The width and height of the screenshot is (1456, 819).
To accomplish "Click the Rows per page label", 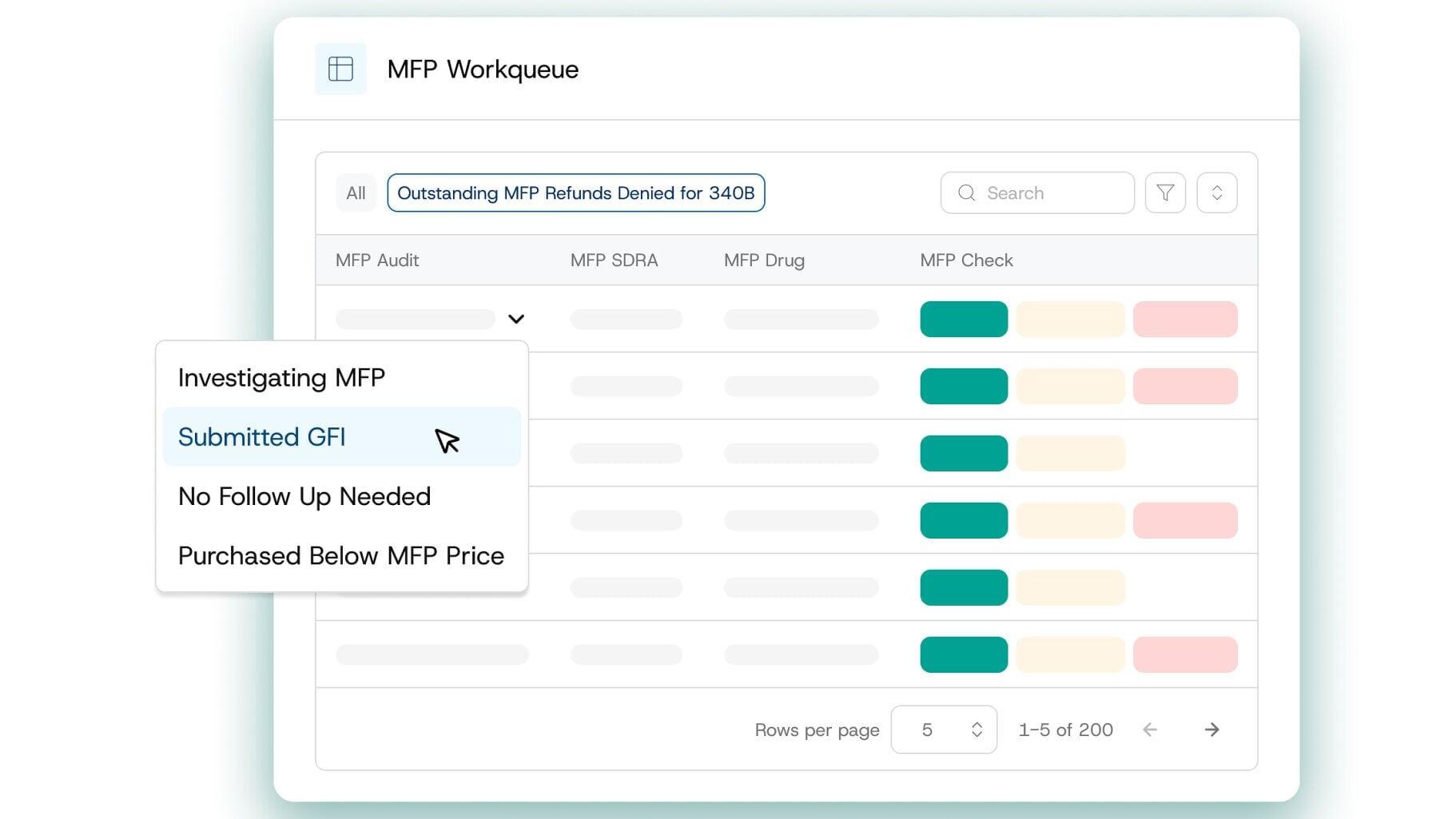I will (817, 730).
